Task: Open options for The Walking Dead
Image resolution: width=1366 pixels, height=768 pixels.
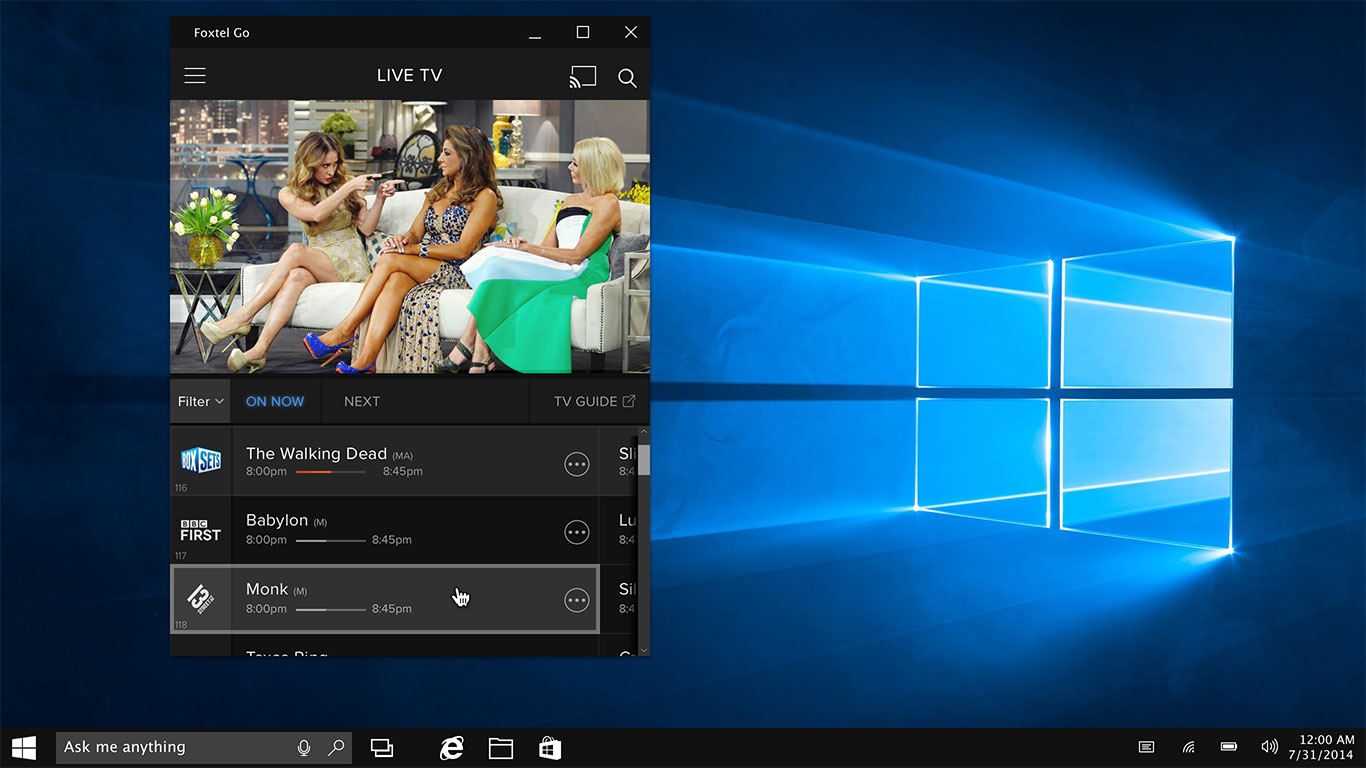Action: point(577,464)
